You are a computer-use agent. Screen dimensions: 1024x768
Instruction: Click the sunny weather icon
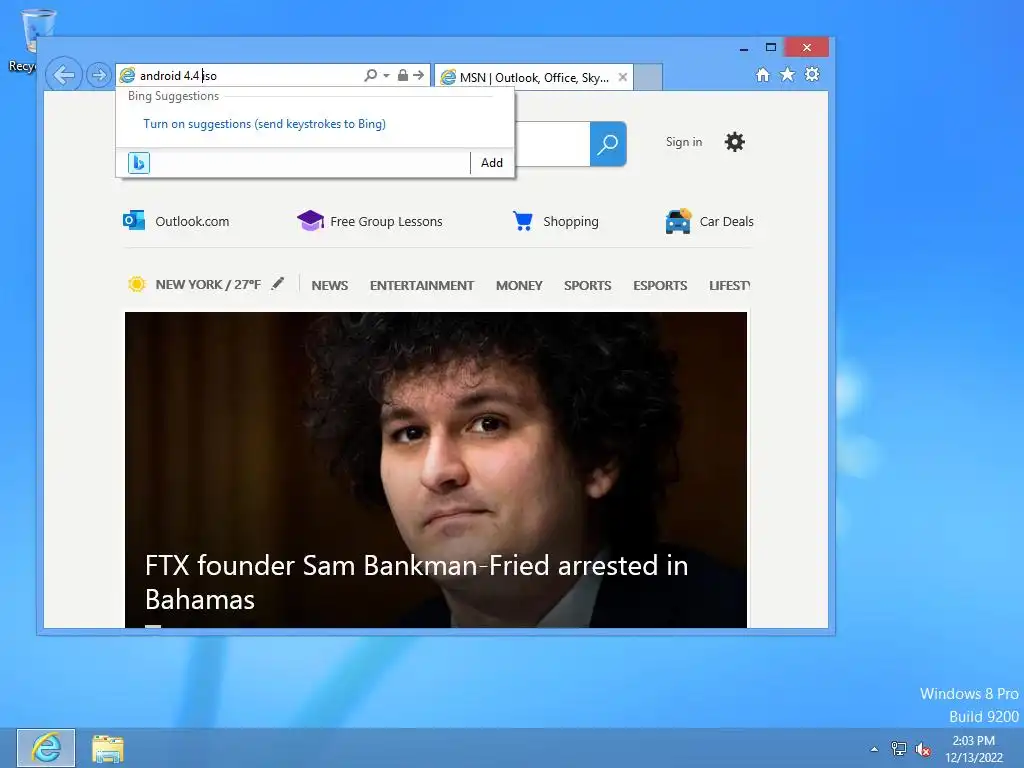coord(136,285)
